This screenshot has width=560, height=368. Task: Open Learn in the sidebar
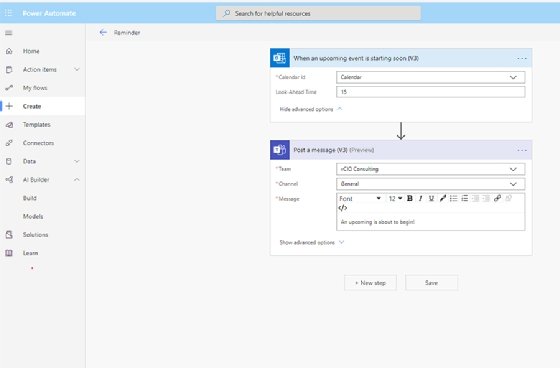tap(30, 253)
